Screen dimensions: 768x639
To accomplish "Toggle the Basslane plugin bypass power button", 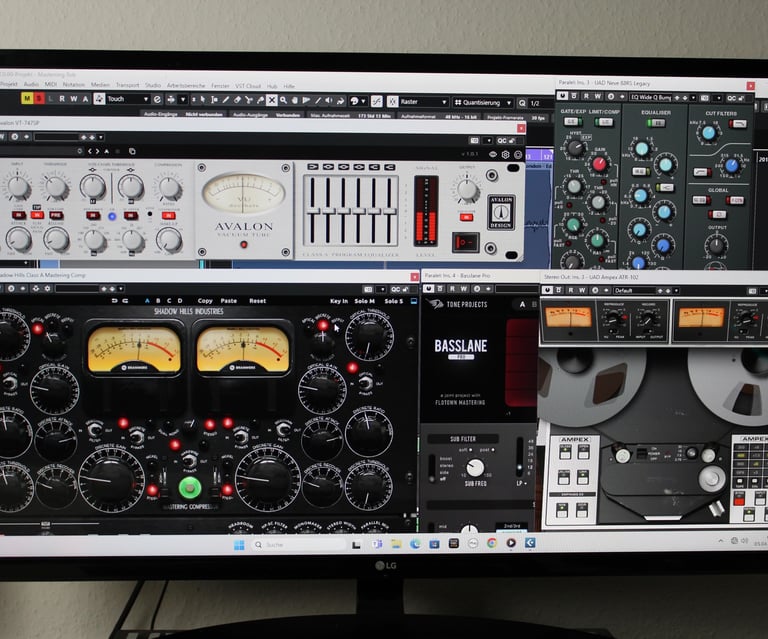I will (x=429, y=289).
